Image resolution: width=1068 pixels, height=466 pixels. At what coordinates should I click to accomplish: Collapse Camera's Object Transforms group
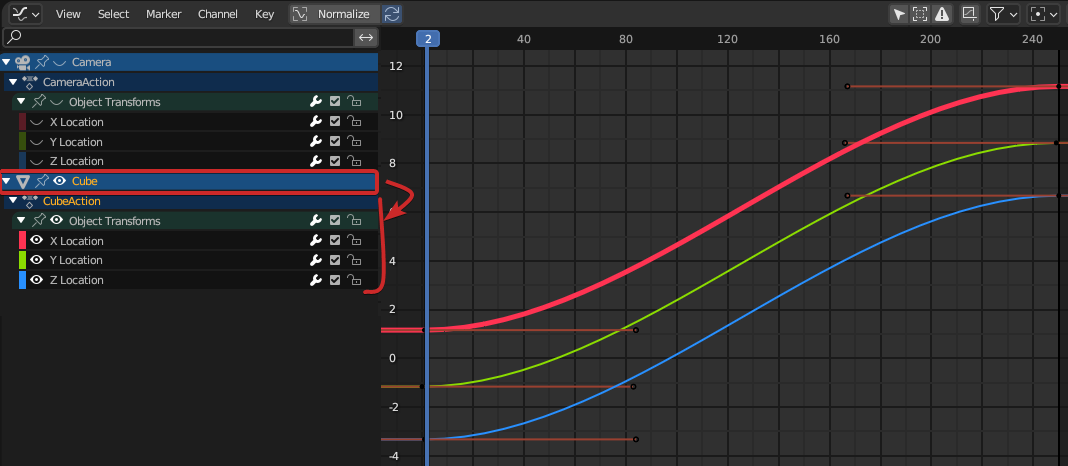(20, 102)
